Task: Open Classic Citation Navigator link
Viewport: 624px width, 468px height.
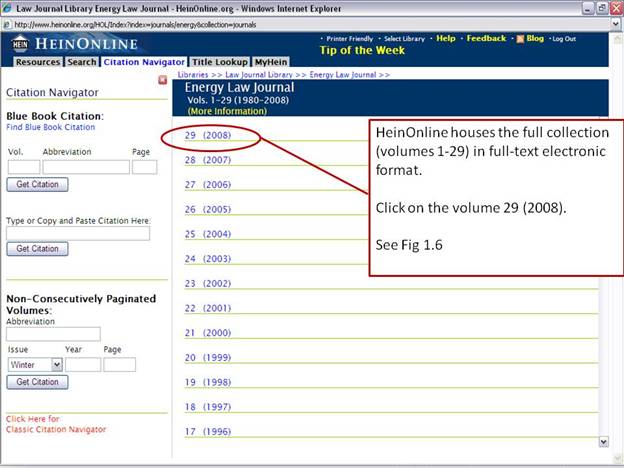Action: pyautogui.click(x=56, y=424)
